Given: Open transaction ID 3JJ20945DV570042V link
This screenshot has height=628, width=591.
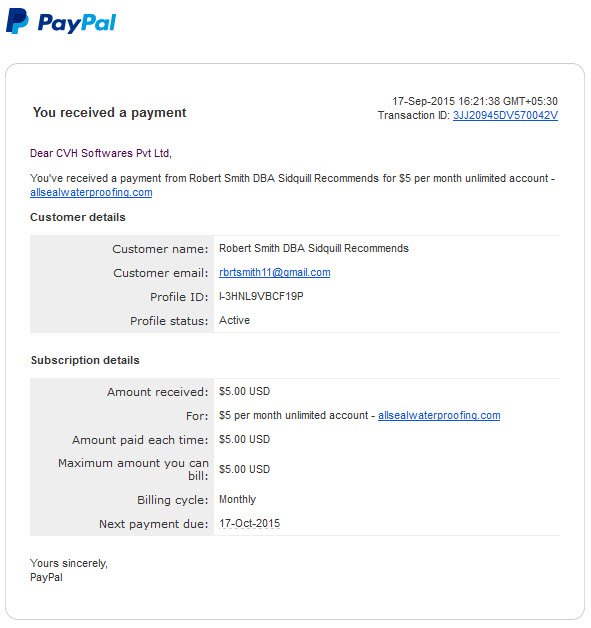Looking at the screenshot, I should point(505,115).
